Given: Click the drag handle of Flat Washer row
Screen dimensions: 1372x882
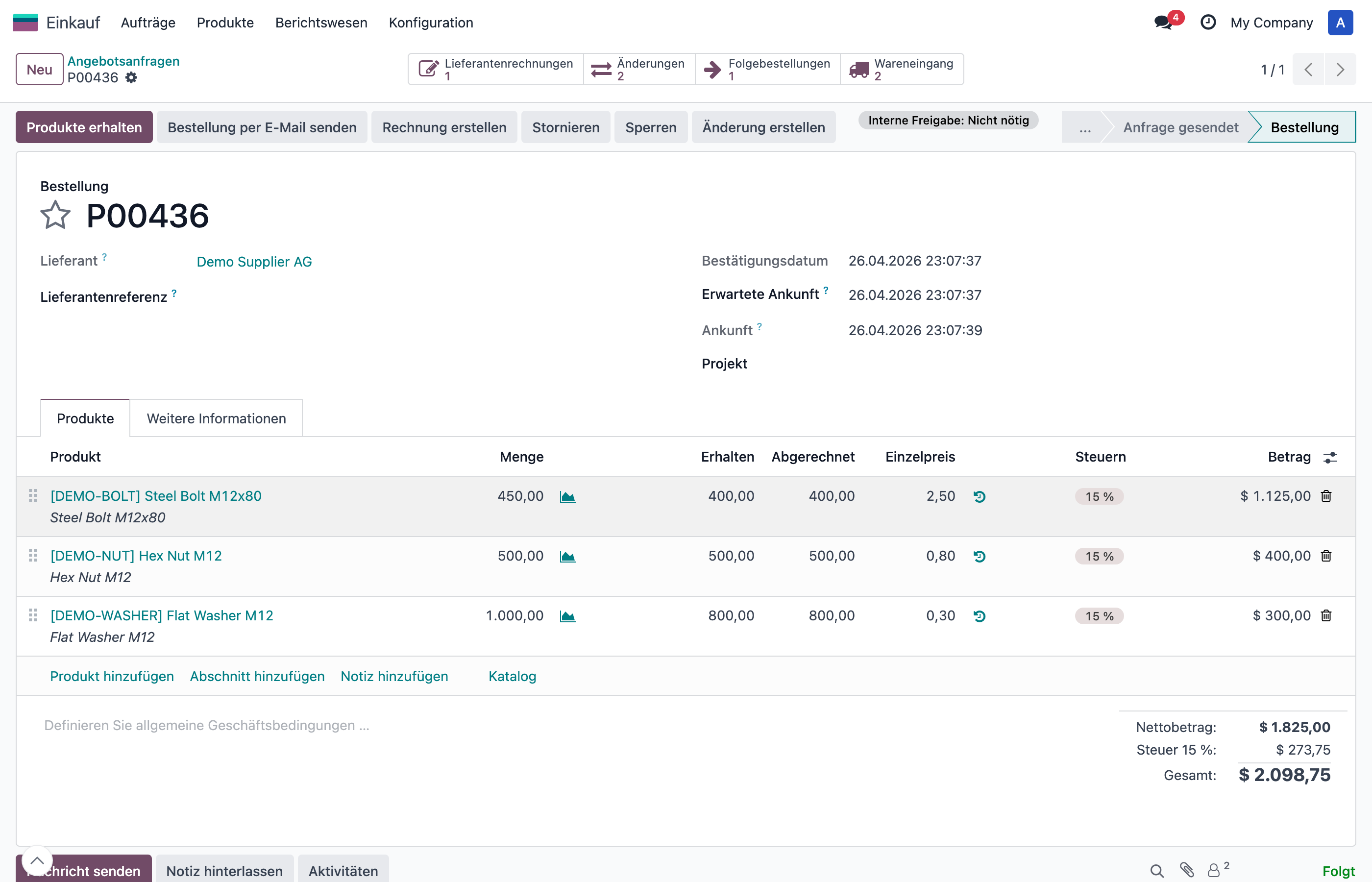Looking at the screenshot, I should click(33, 615).
